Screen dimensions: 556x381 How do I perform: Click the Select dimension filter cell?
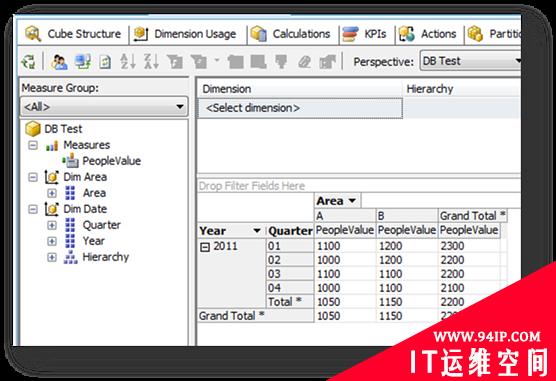[x=300, y=108]
